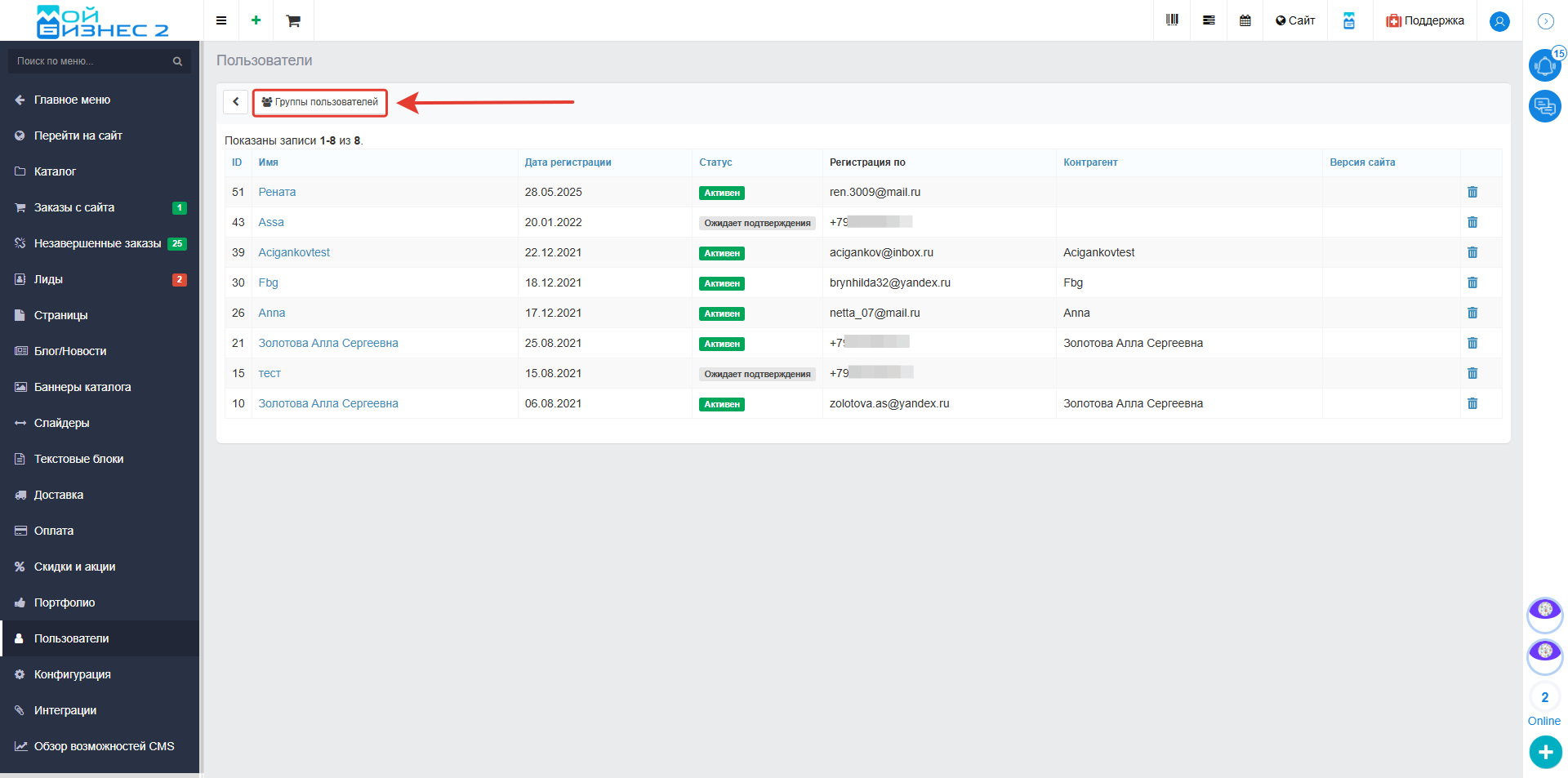
Task: Delete user Assa with trash icon
Action: pos(1472,222)
